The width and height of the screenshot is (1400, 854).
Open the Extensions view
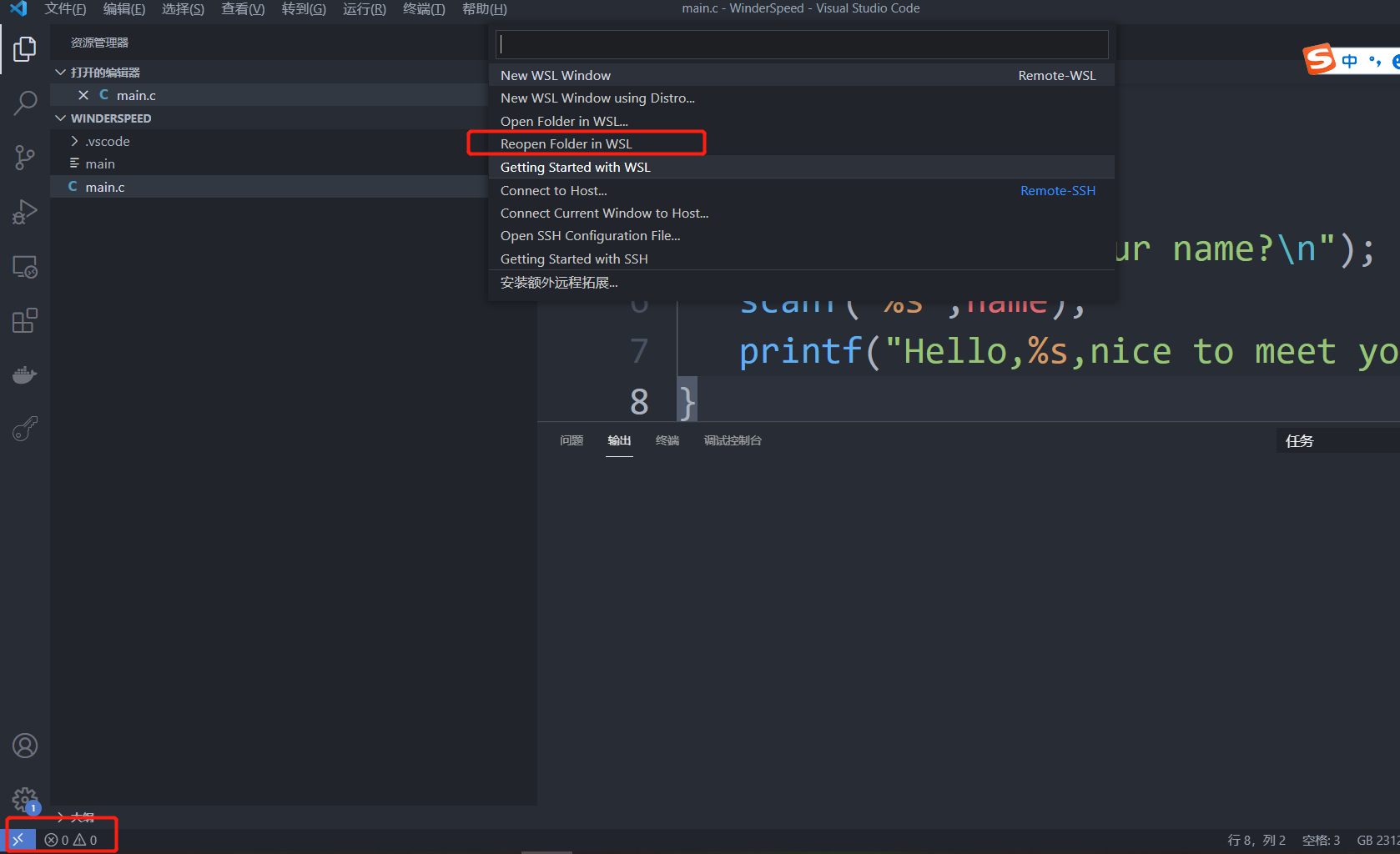(24, 319)
